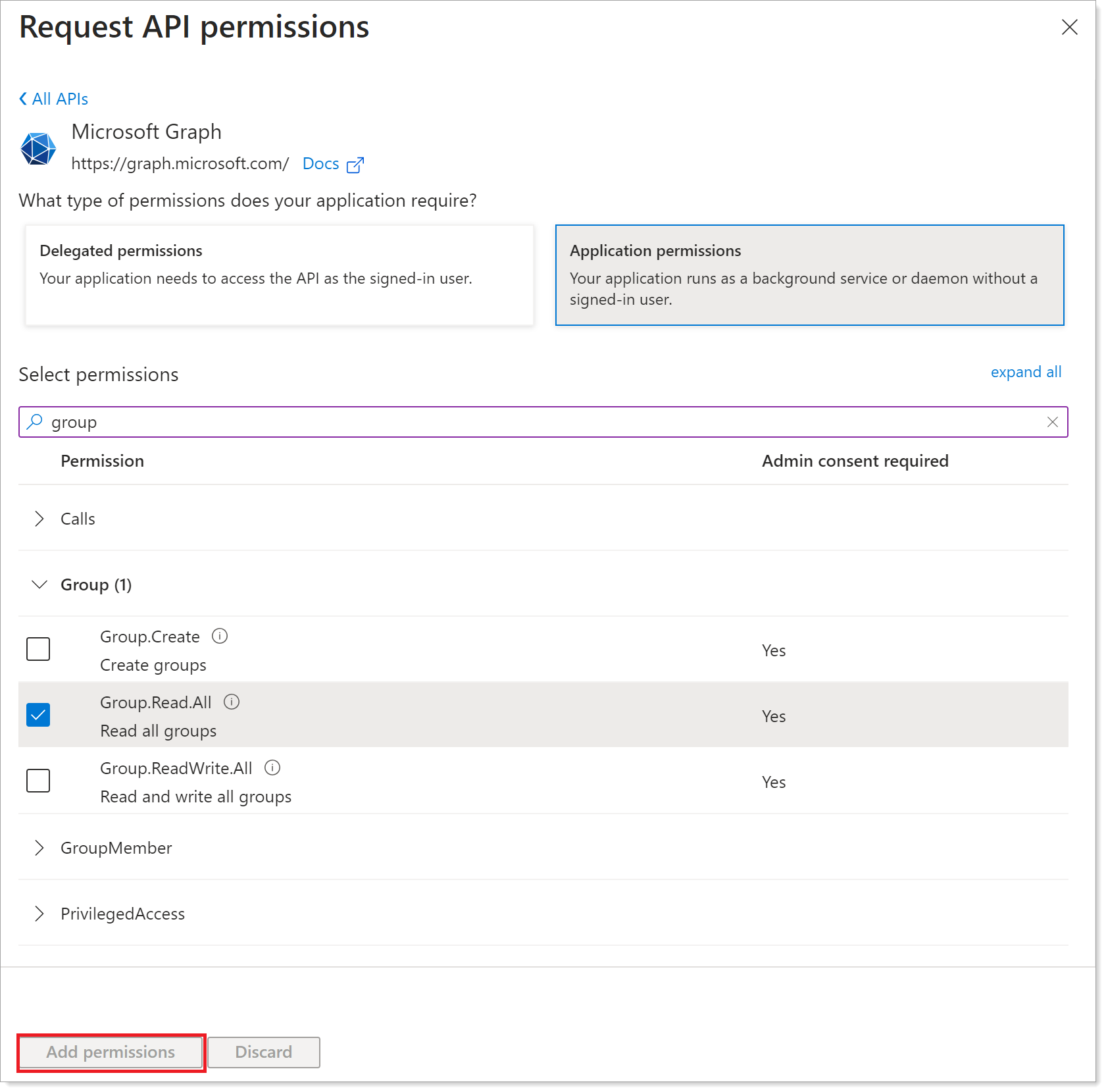Click the Yes value in Group.Read.All row
This screenshot has width=1106, height=1092.
pyautogui.click(x=774, y=716)
